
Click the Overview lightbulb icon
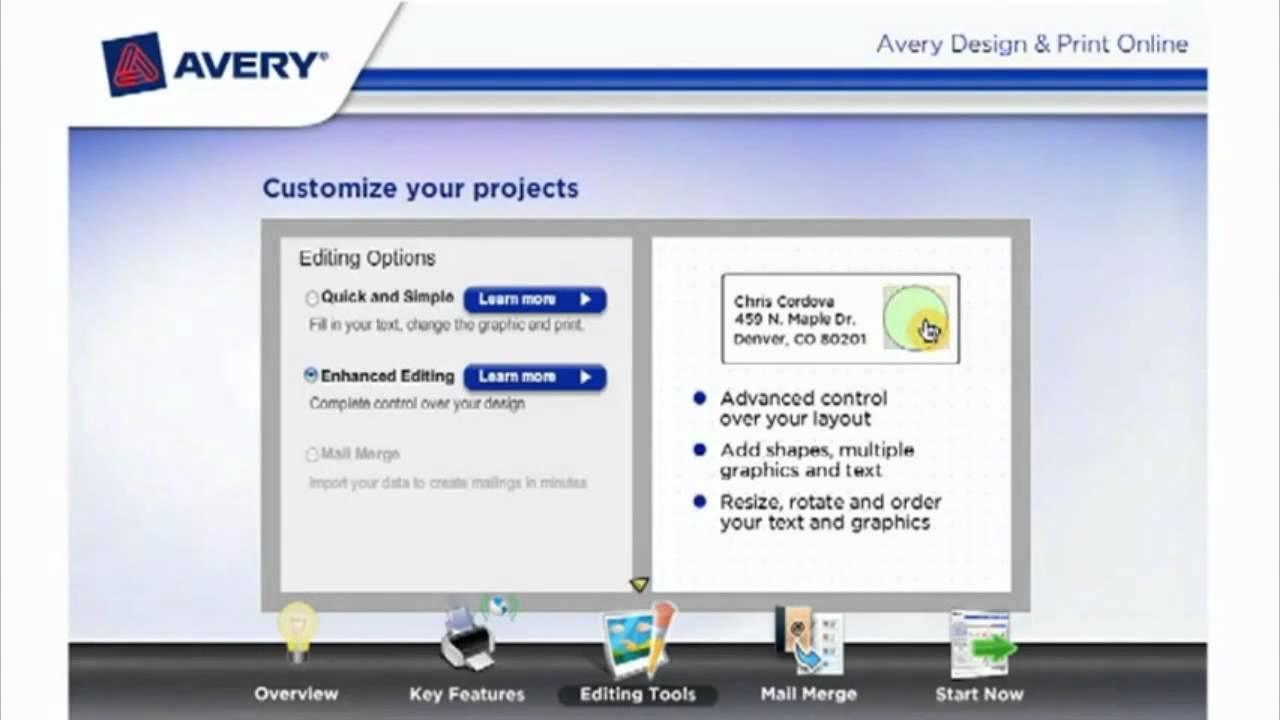[x=297, y=632]
